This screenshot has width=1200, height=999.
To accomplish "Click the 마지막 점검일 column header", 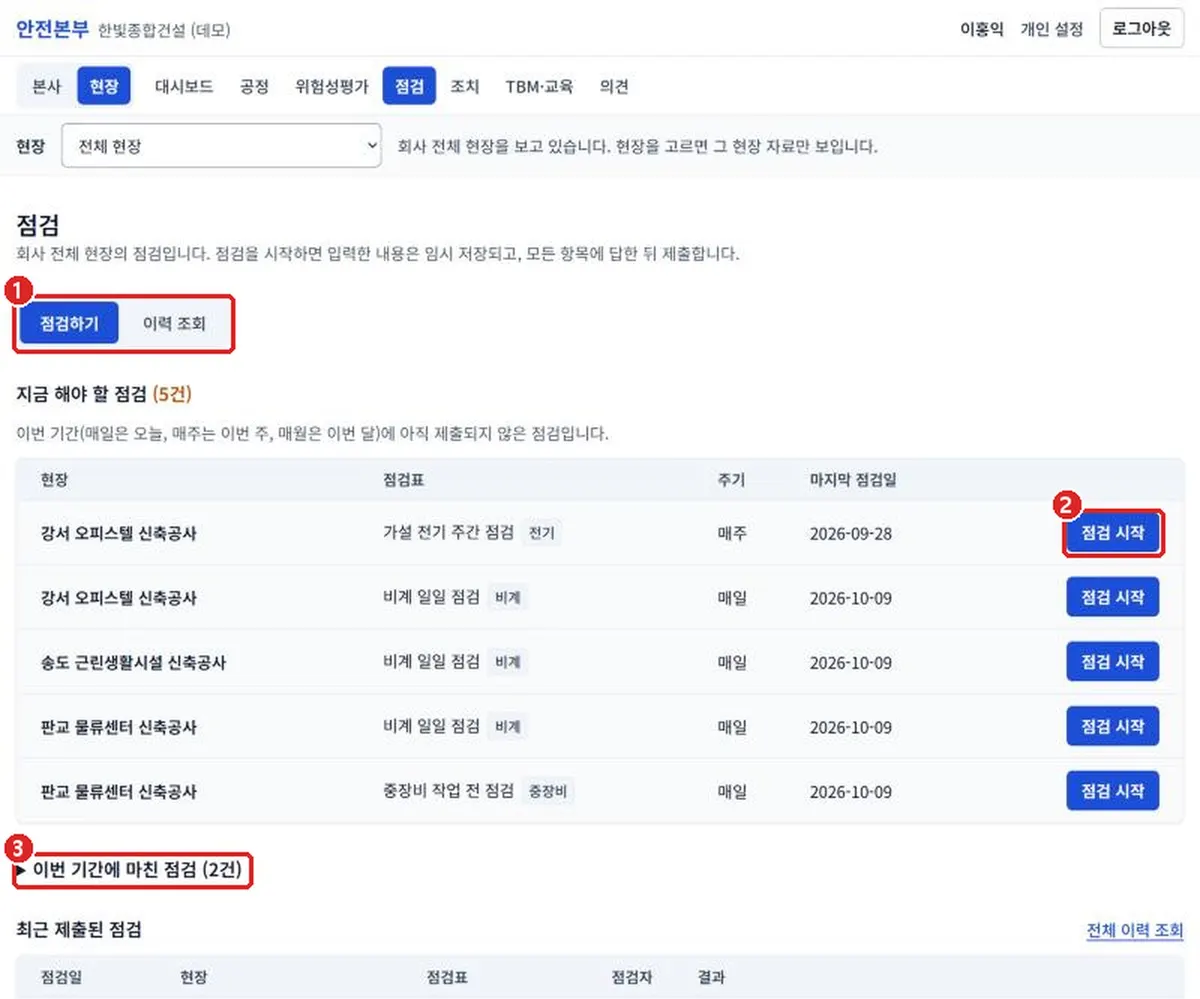I will [853, 480].
